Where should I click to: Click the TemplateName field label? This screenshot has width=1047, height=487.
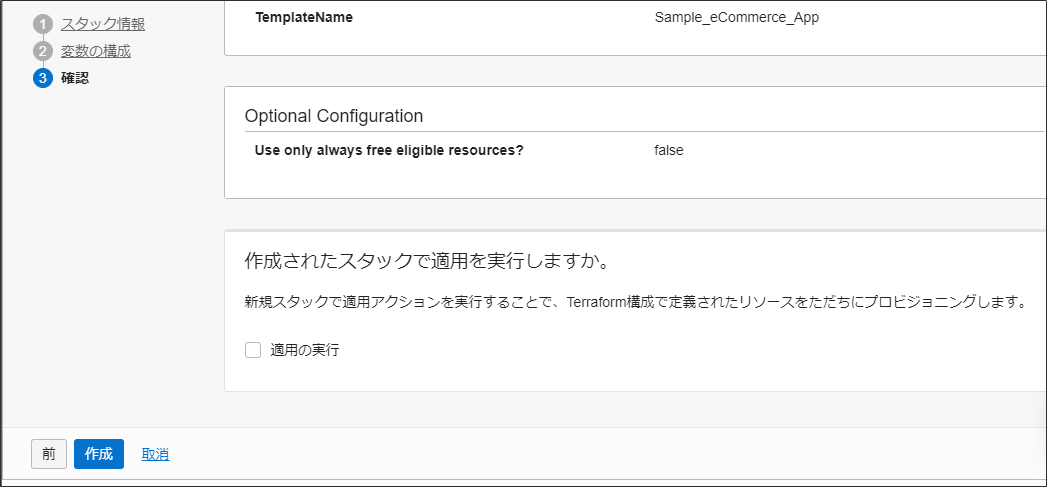pyautogui.click(x=304, y=17)
